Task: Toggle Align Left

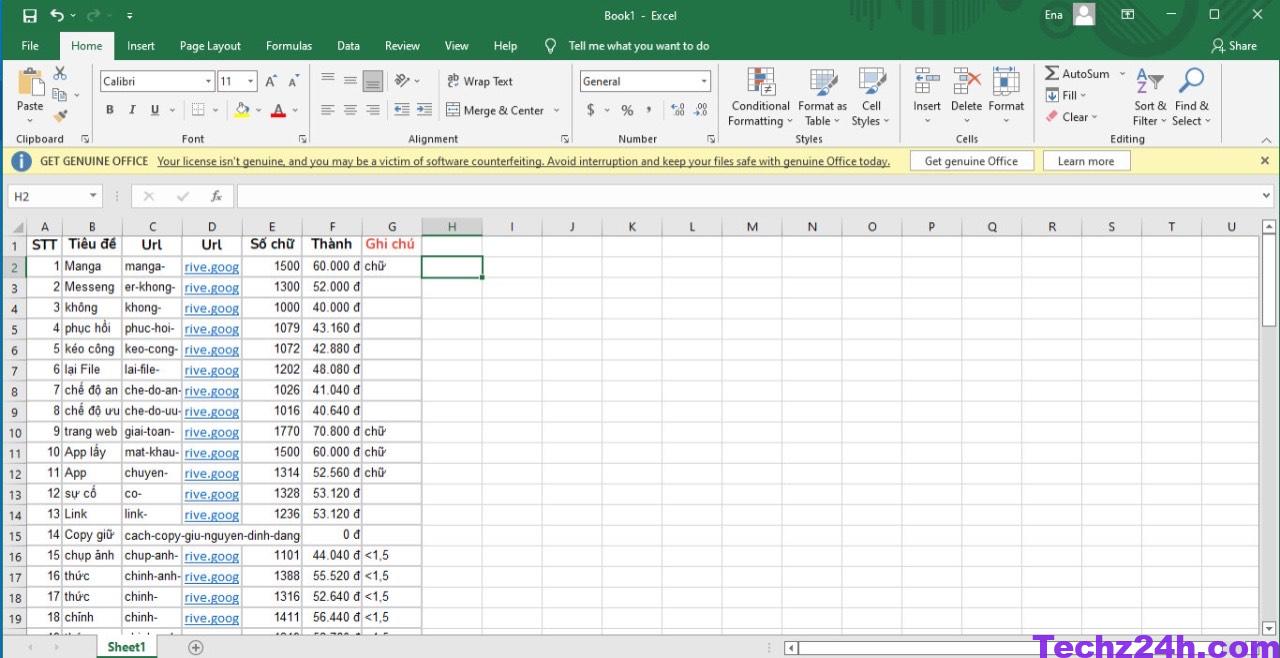Action: click(327, 110)
